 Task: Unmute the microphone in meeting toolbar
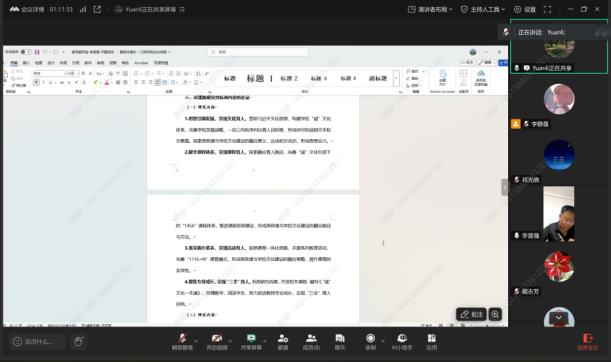click(x=182, y=342)
